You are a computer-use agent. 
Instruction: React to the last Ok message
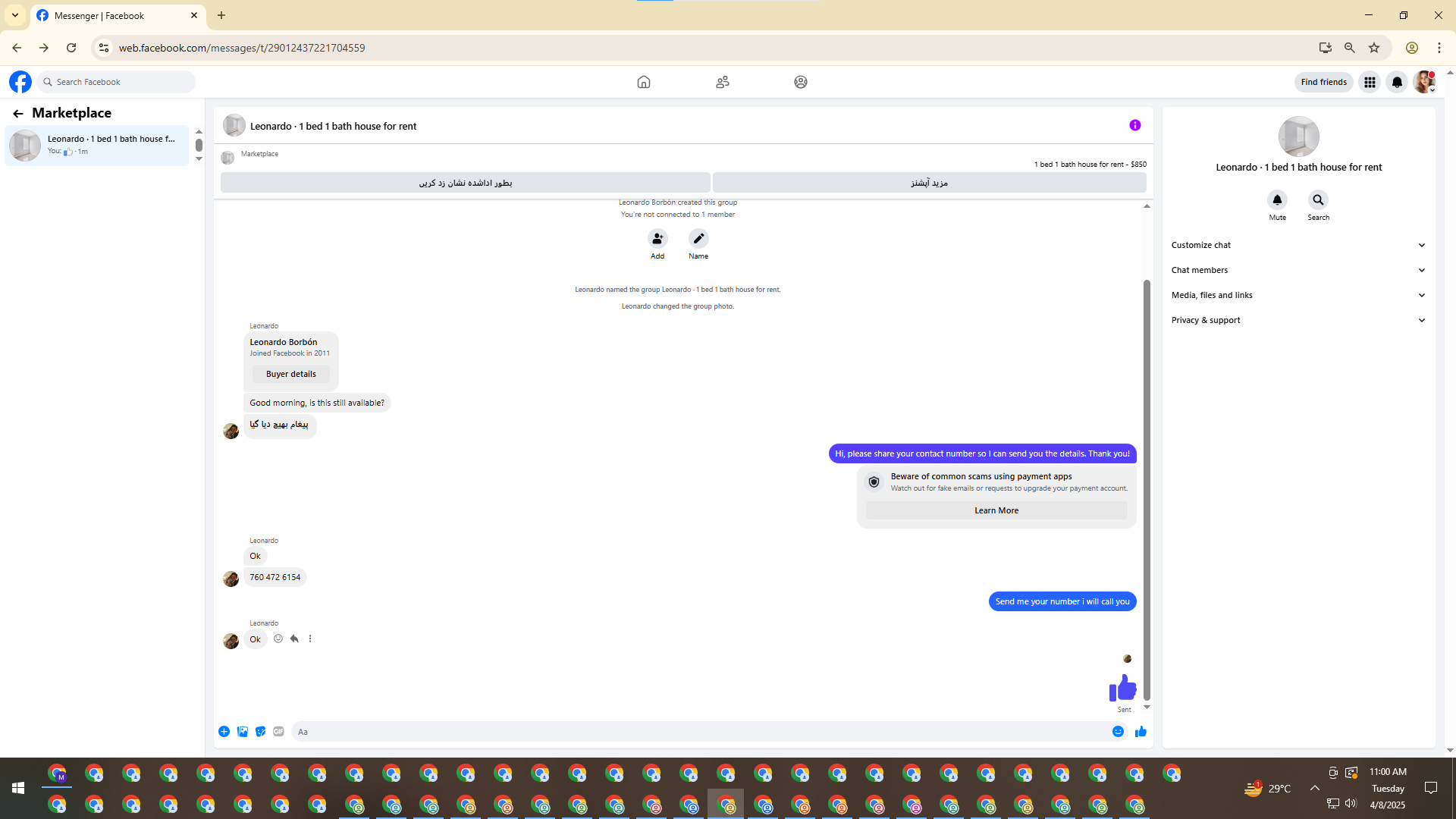[278, 639]
